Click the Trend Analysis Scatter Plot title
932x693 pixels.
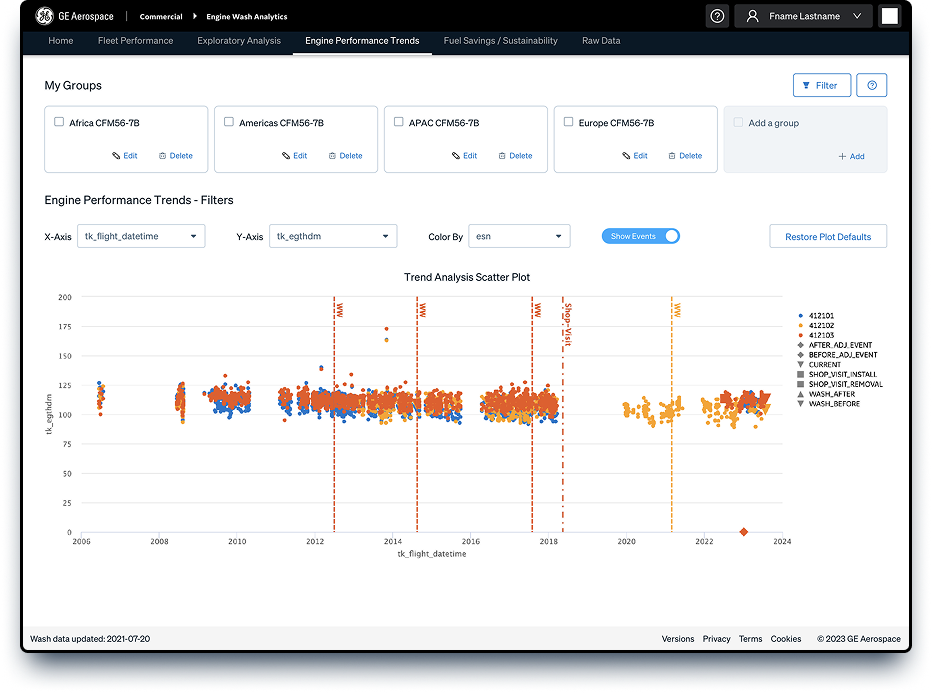tap(467, 277)
